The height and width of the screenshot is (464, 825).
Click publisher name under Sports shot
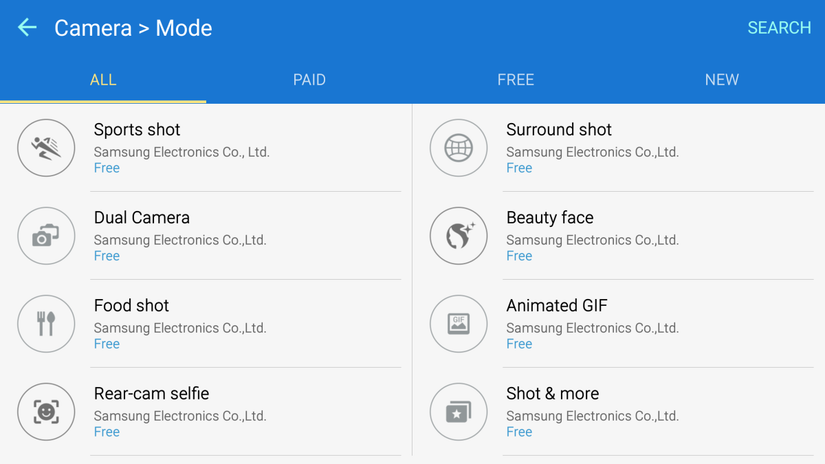[x=182, y=152]
